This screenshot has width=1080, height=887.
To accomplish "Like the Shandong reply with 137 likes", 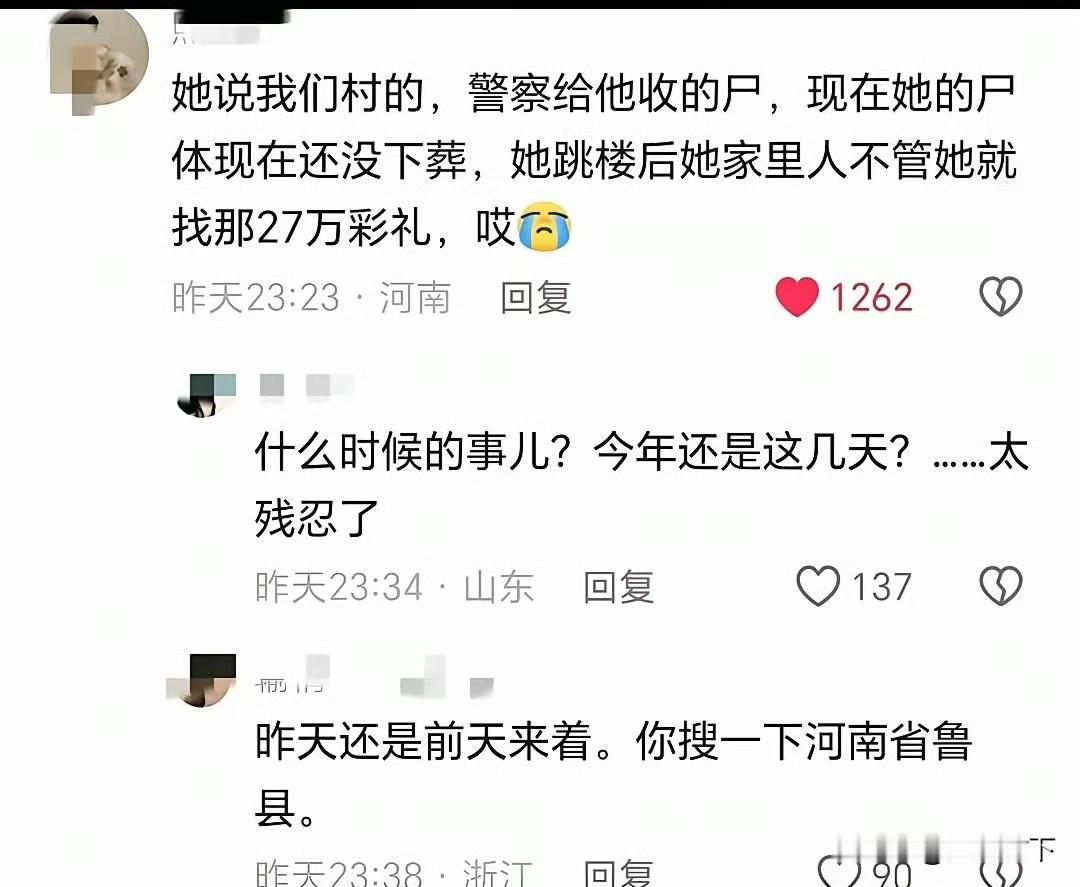I will [818, 586].
